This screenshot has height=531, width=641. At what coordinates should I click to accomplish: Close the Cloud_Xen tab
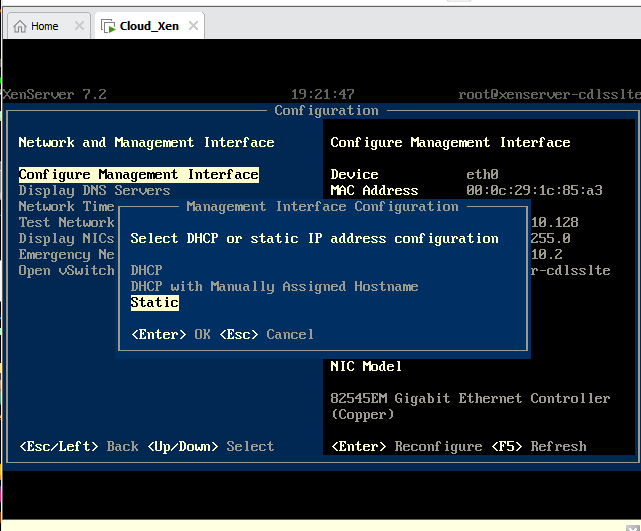pyautogui.click(x=193, y=26)
